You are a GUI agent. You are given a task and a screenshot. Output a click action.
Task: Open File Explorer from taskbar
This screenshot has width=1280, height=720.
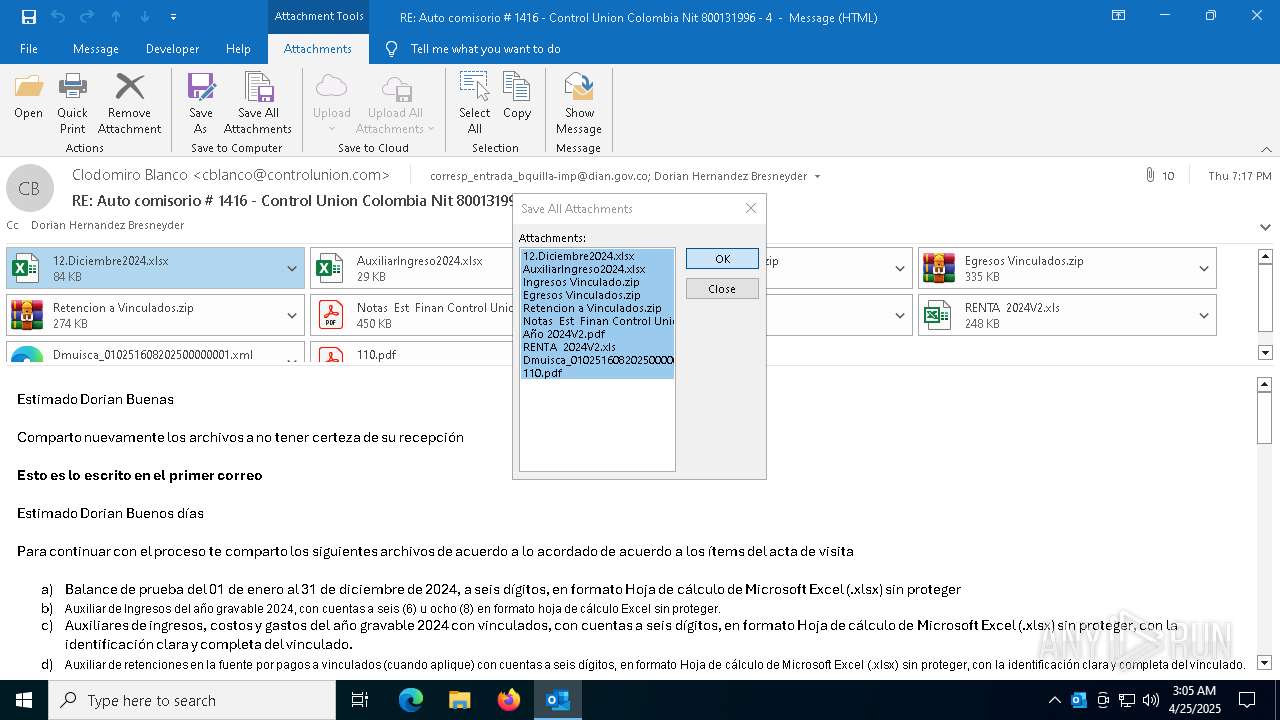pyautogui.click(x=459, y=700)
